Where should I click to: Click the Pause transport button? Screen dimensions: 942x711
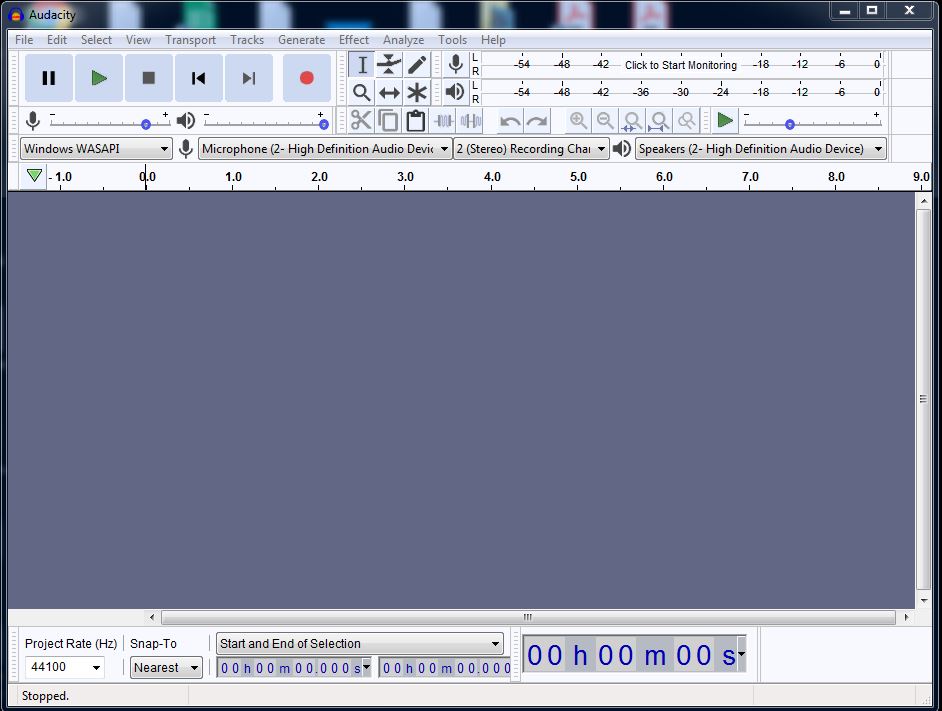[49, 78]
